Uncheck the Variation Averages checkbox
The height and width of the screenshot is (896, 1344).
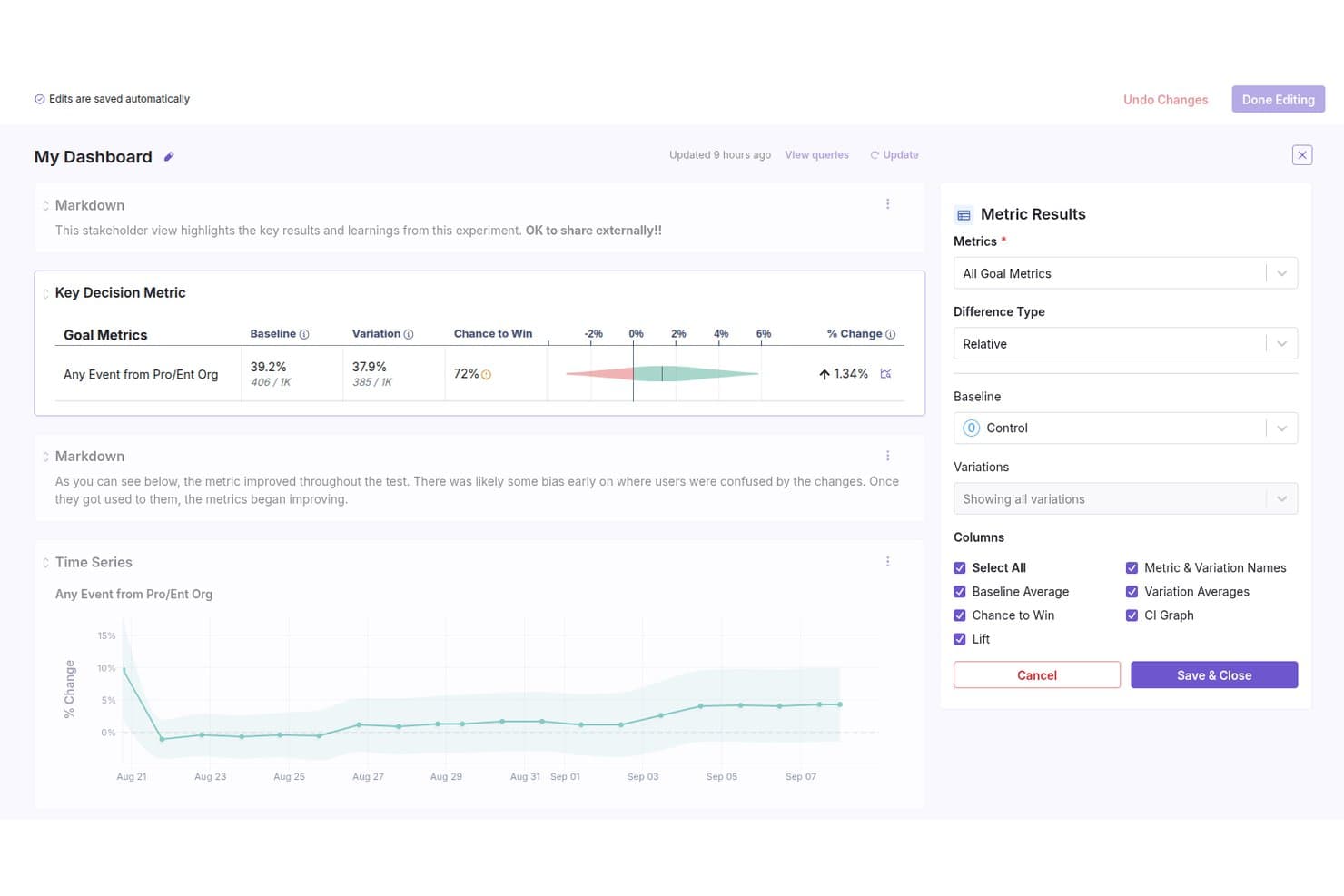pos(1132,592)
